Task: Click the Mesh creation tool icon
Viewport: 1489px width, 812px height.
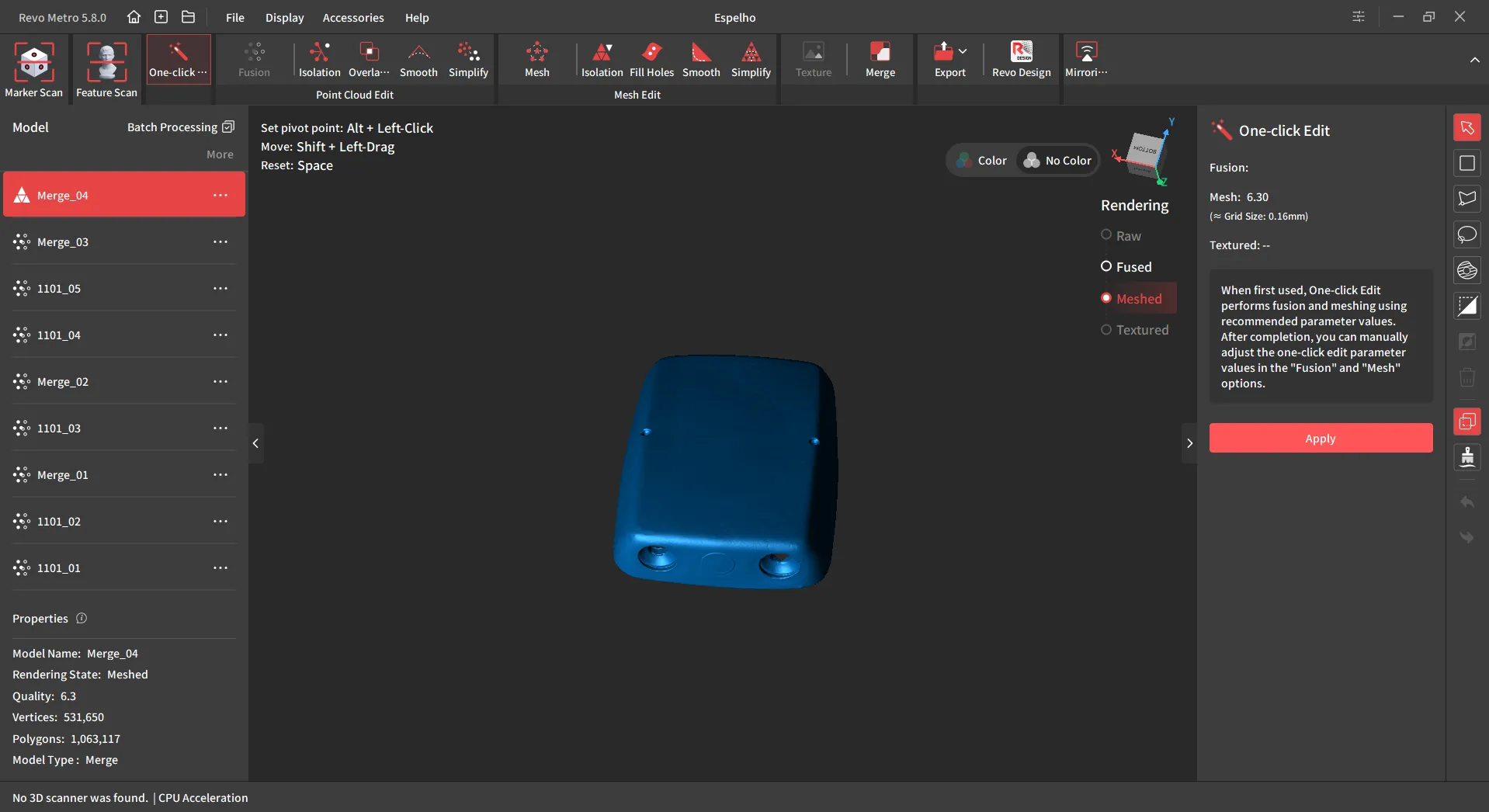Action: (x=537, y=61)
